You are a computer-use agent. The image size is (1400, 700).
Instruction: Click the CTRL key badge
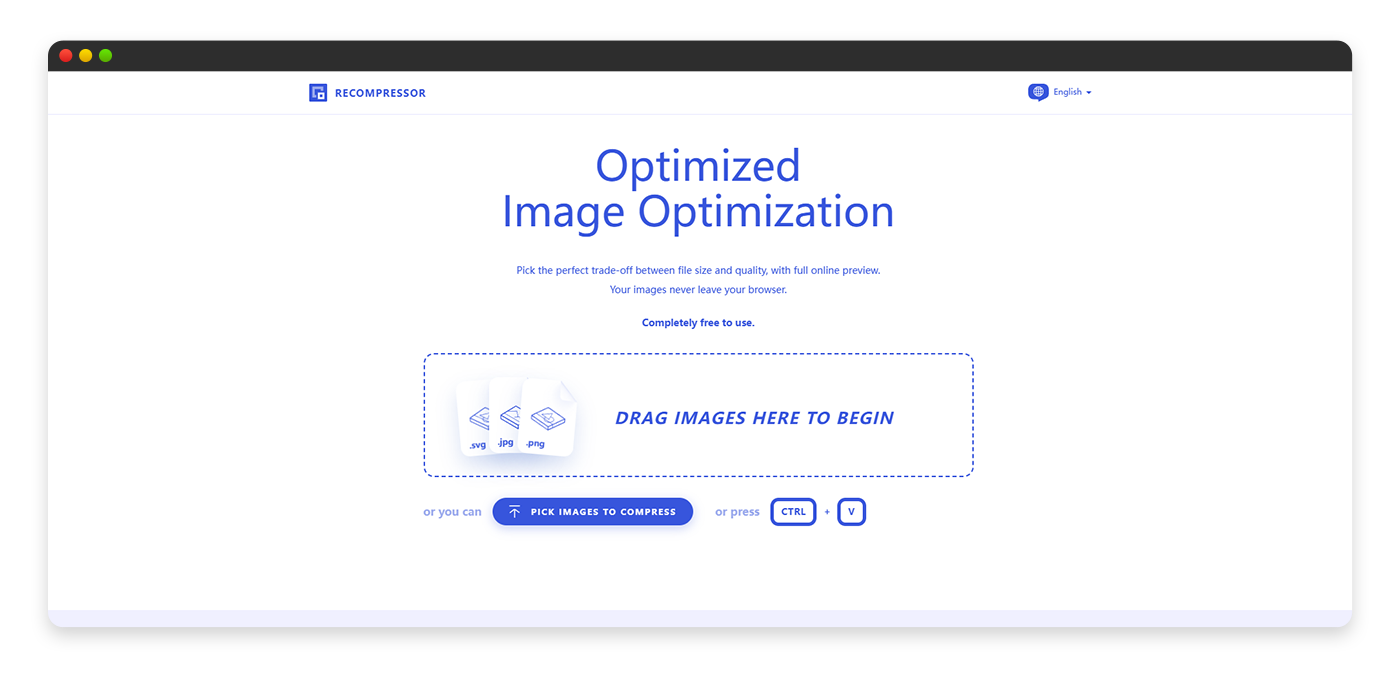(x=793, y=512)
